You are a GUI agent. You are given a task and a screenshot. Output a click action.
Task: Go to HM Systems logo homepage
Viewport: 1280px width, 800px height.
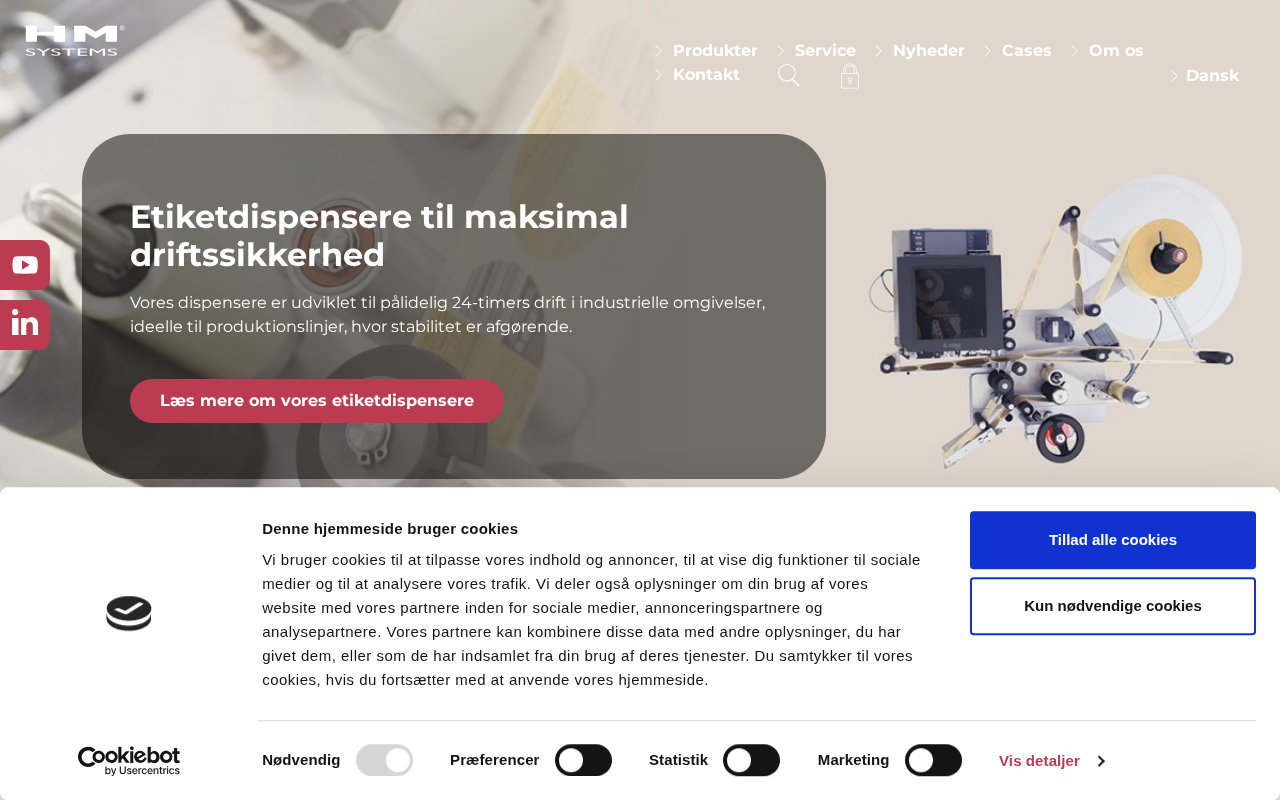(75, 40)
